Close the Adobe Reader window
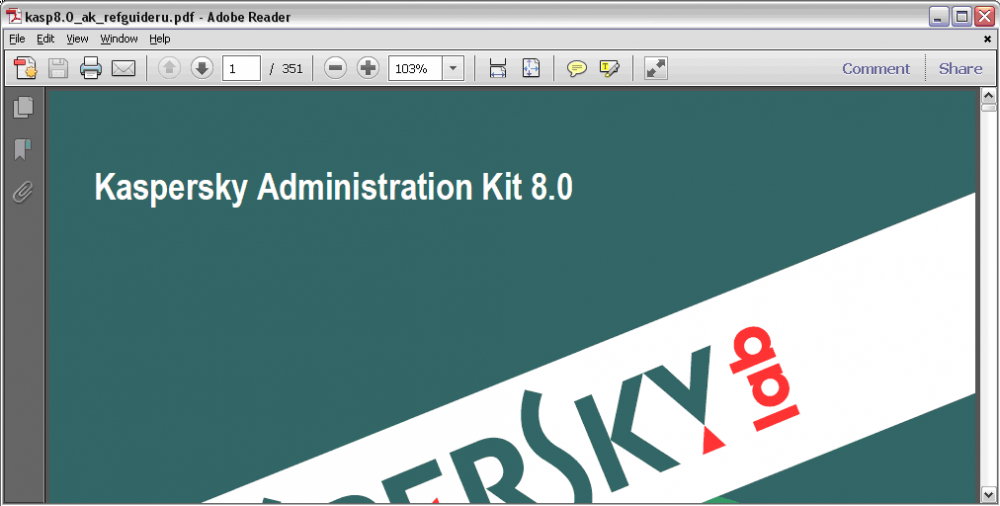 tap(984, 17)
